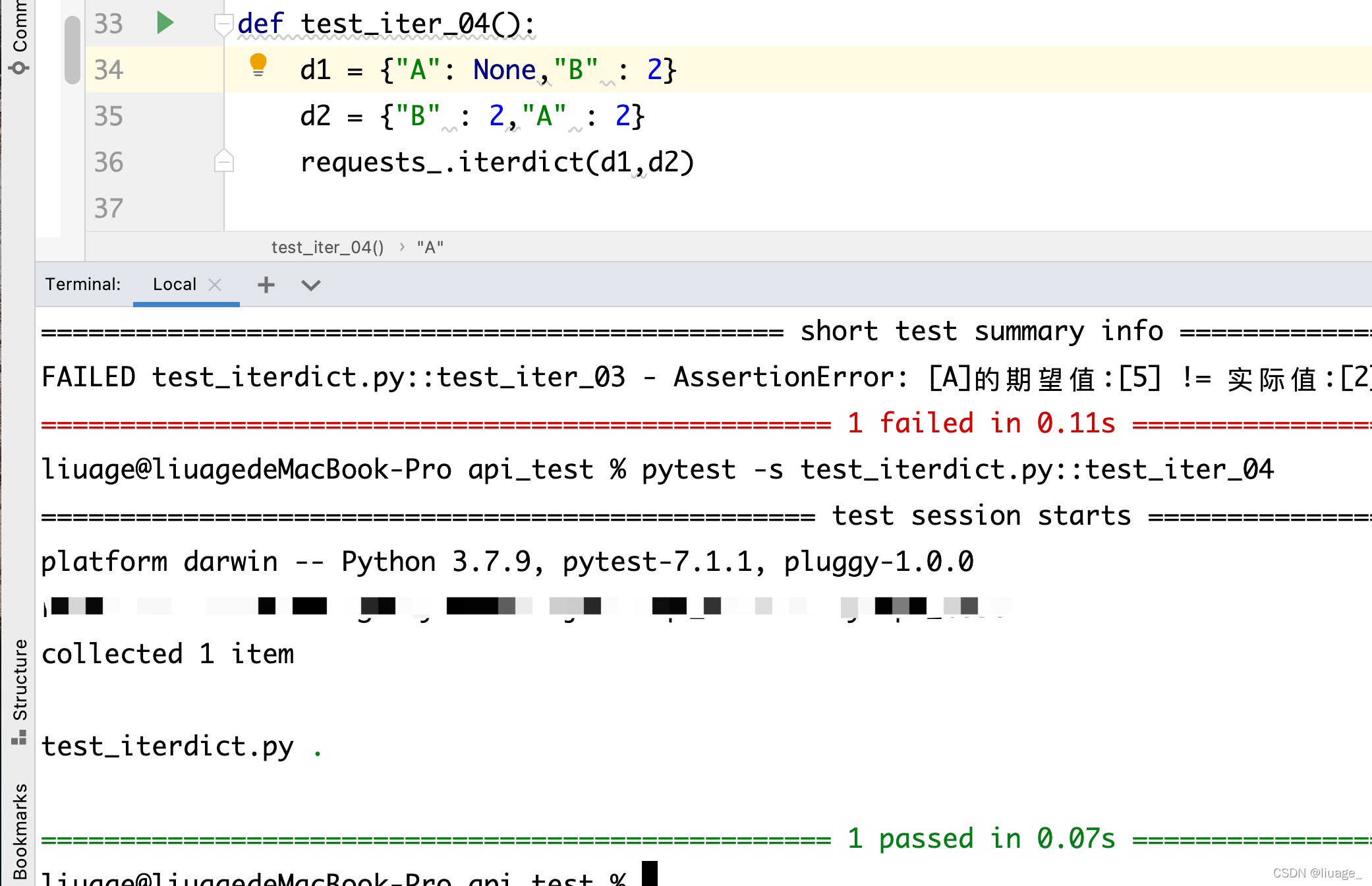This screenshot has height=886, width=1372.
Task: Click the platform darwin Python version line
Action: [x=507, y=562]
